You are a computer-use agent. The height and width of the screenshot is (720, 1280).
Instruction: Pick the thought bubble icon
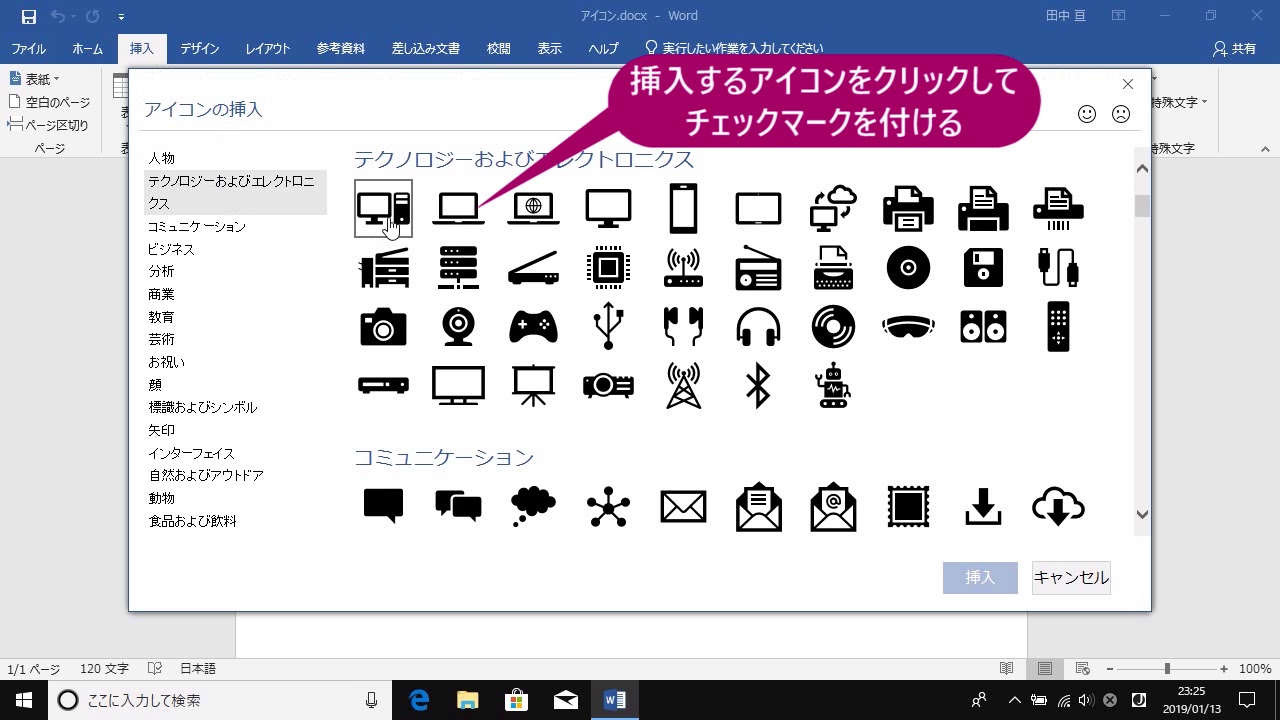[x=533, y=507]
